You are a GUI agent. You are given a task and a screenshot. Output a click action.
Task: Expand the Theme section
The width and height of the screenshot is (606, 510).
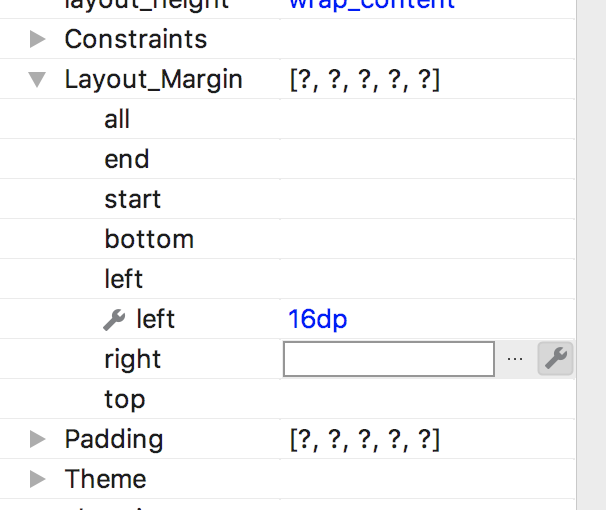point(38,479)
